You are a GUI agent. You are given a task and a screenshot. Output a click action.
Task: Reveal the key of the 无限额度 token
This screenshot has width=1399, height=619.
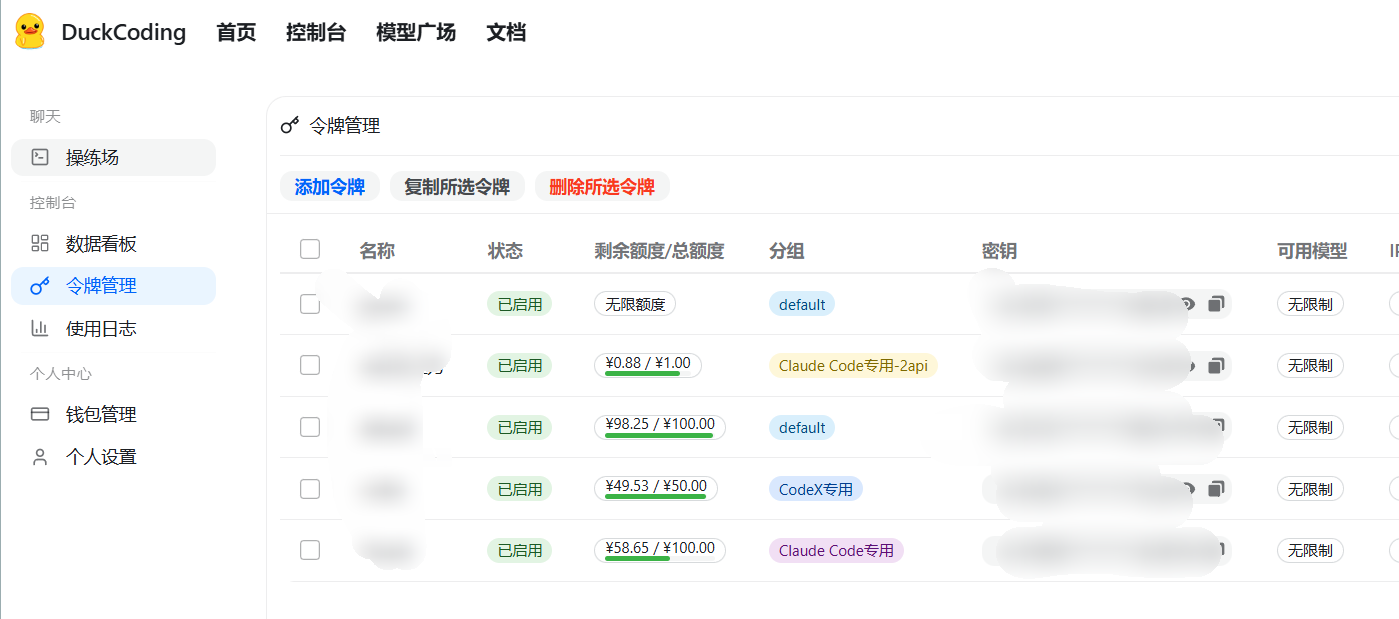coord(1188,304)
